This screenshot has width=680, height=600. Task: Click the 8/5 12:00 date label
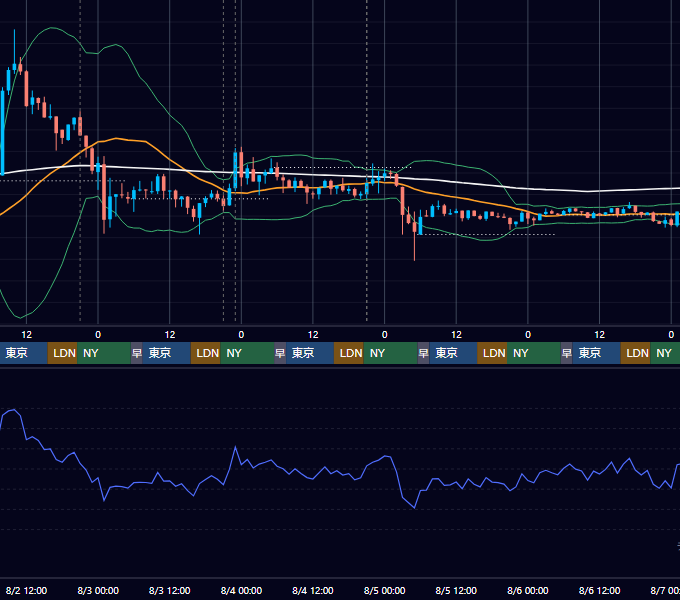click(456, 590)
